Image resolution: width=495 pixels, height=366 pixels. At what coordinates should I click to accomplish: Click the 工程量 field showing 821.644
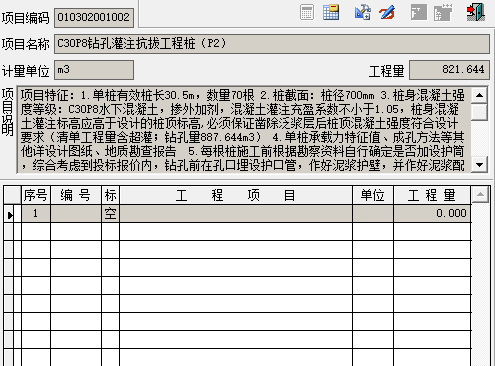click(449, 70)
